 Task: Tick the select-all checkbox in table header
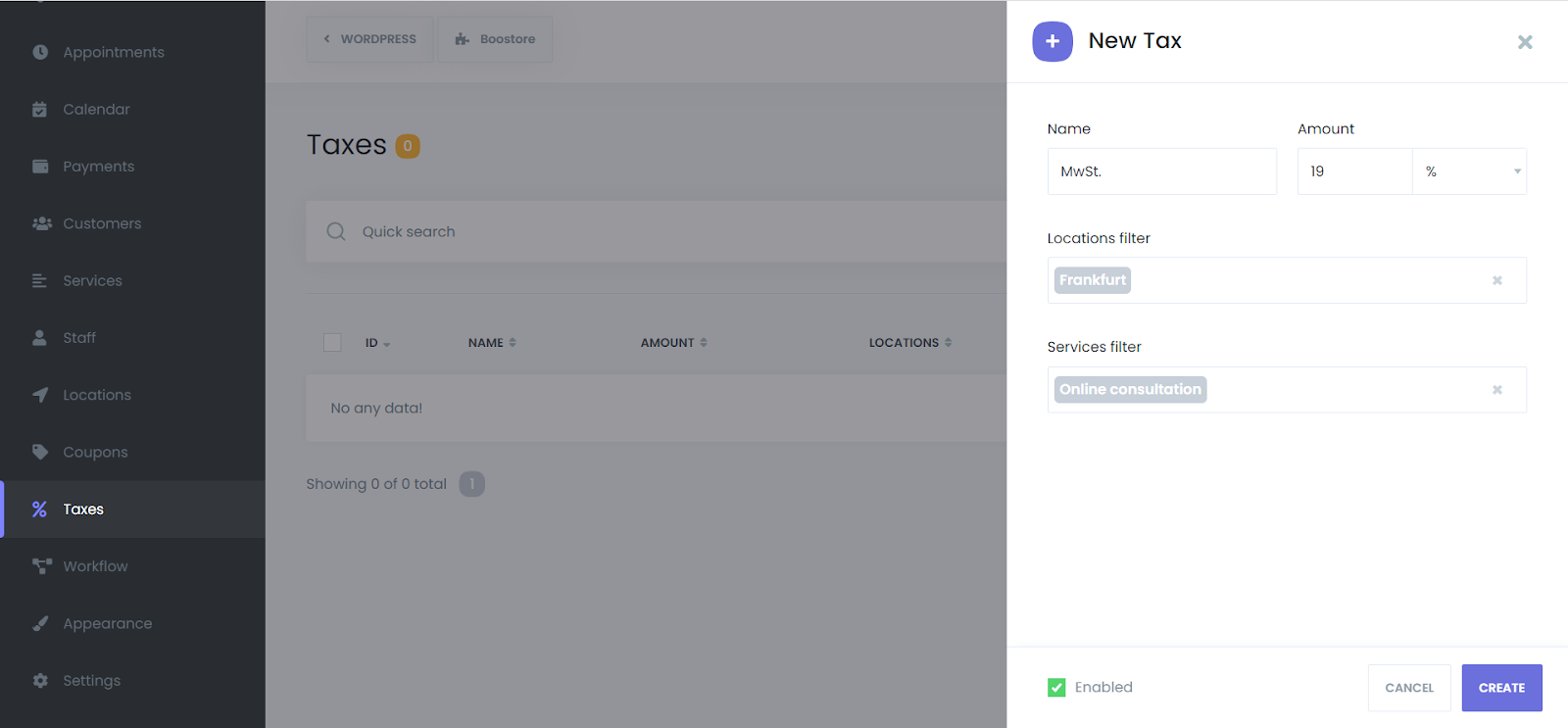click(x=332, y=342)
